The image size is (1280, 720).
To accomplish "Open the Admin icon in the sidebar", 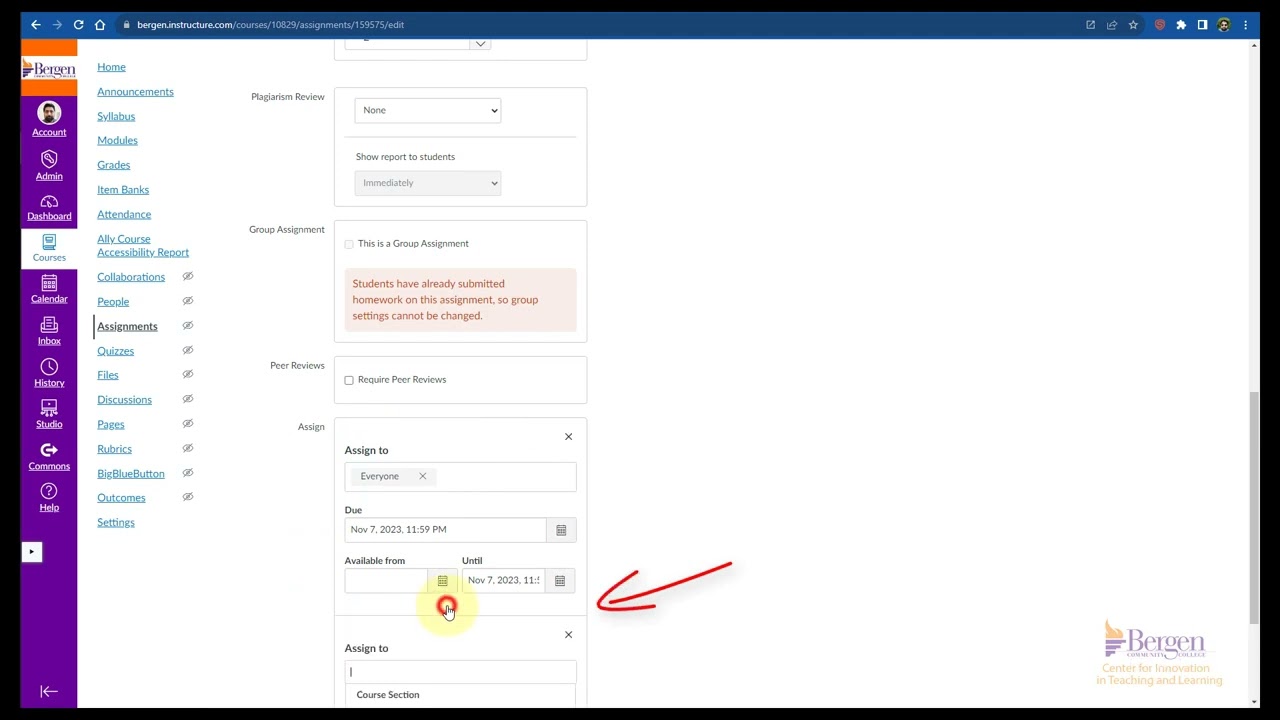I will tap(49, 165).
